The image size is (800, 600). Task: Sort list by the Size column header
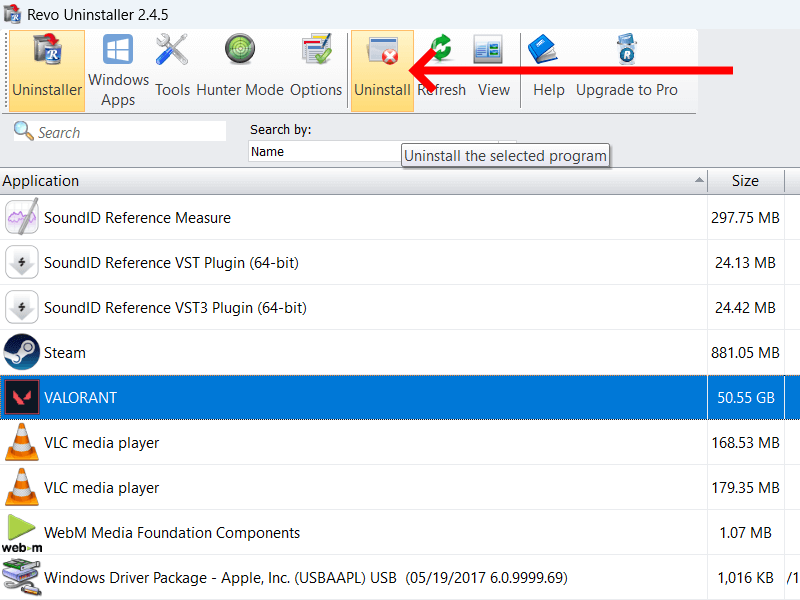[745, 181]
